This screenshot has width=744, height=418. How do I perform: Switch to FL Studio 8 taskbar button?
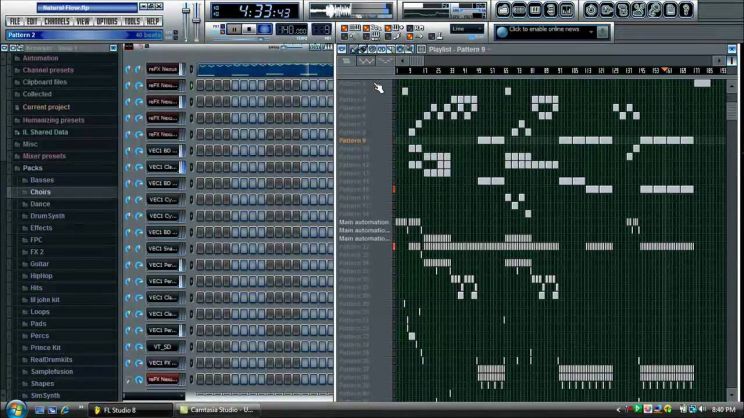(130, 410)
